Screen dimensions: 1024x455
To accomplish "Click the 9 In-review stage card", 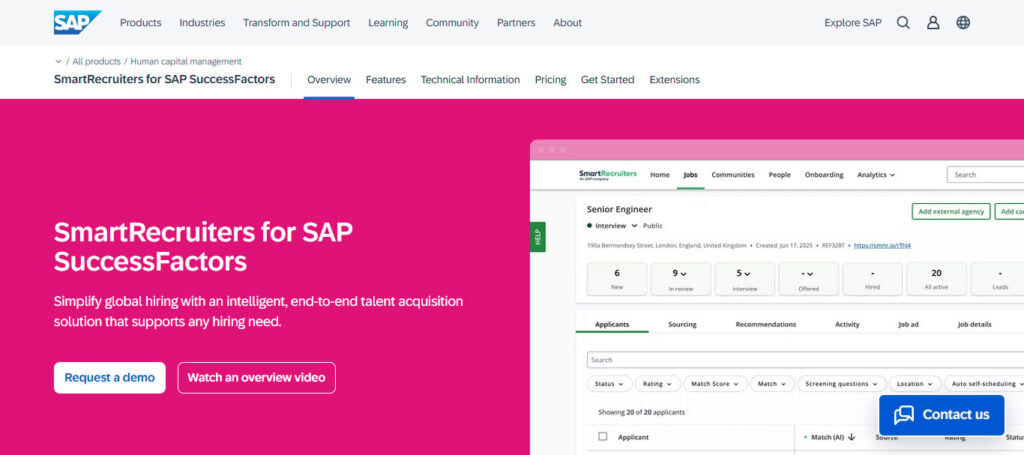I will [680, 279].
